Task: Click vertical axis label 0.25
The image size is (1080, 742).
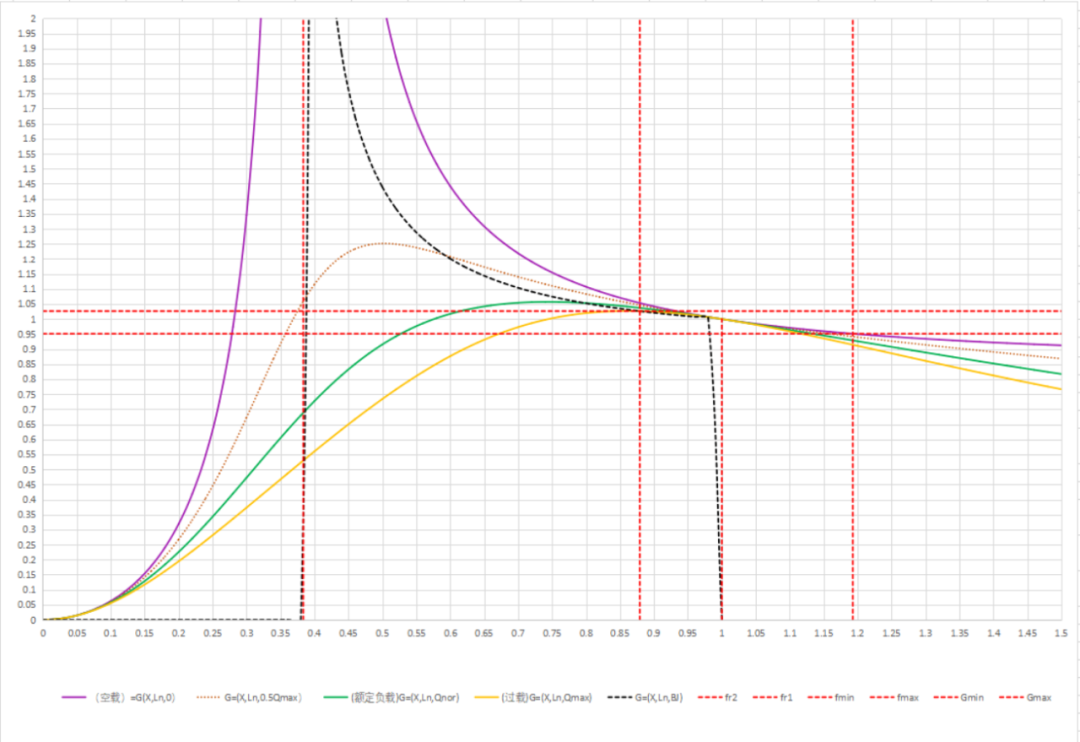Action: [x=28, y=545]
